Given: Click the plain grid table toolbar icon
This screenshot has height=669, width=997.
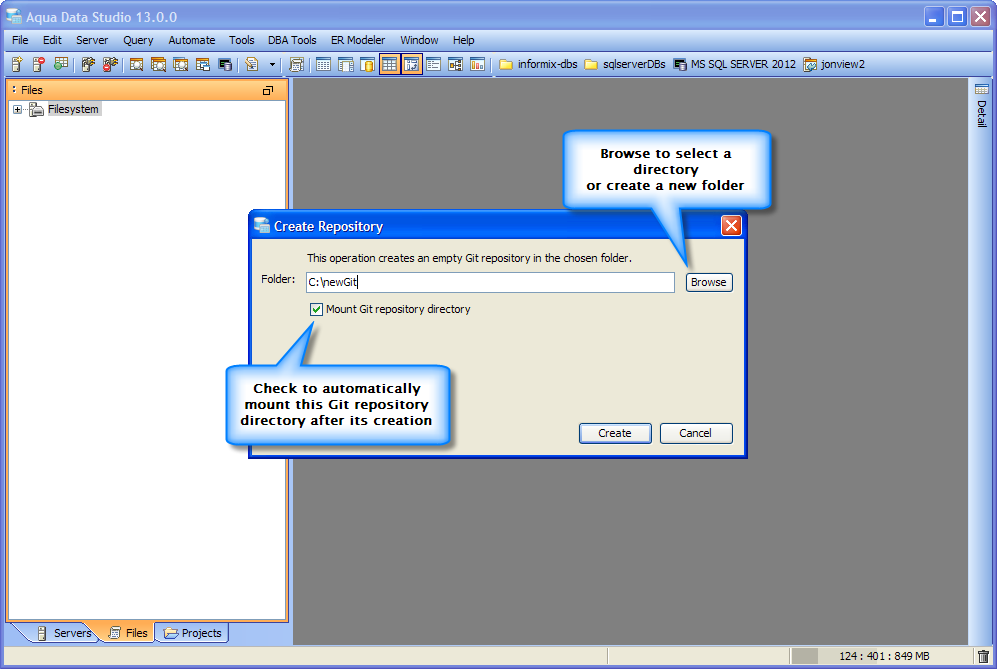Looking at the screenshot, I should pyautogui.click(x=323, y=64).
